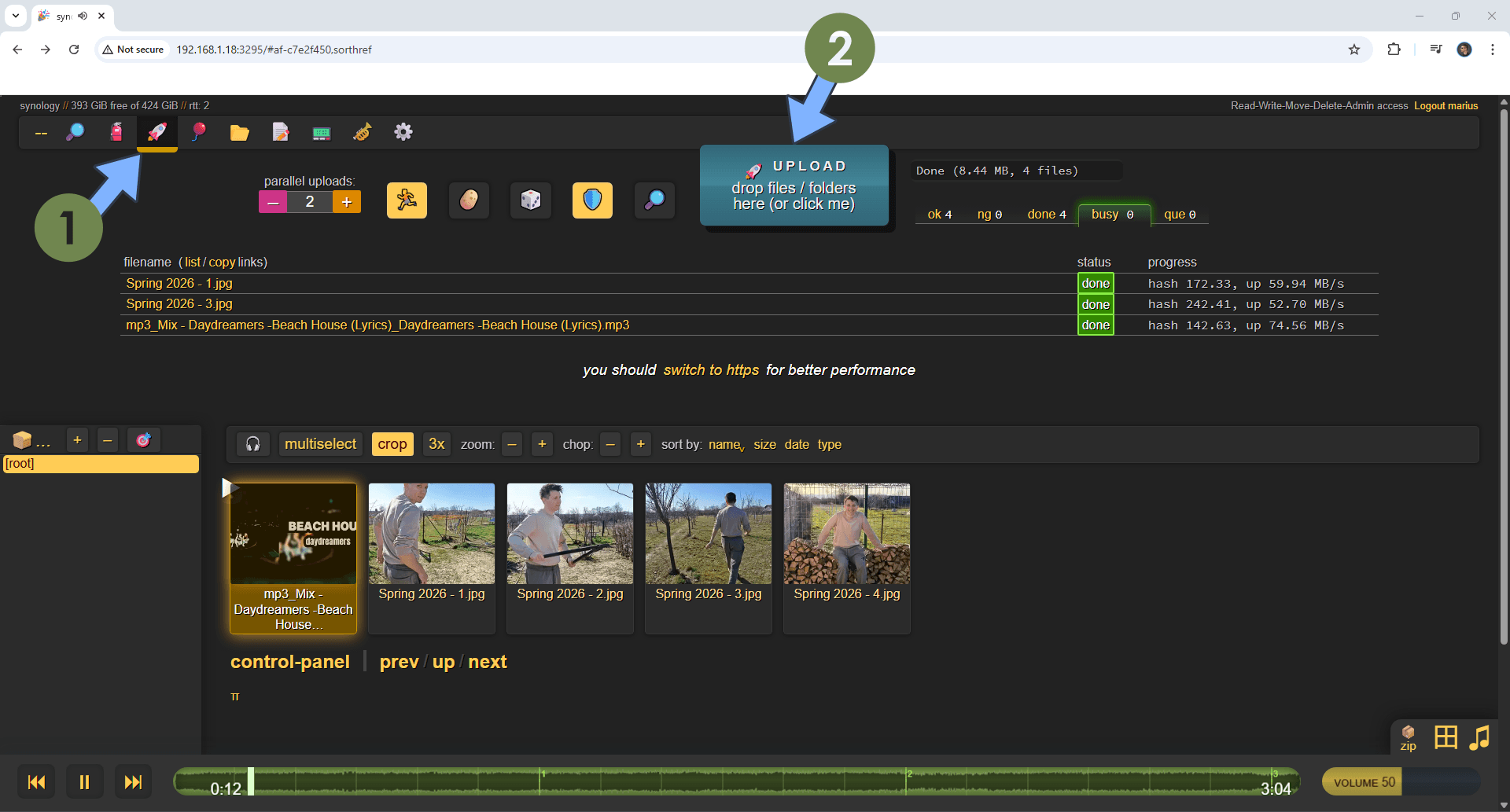This screenshot has width=1510, height=812.
Task: Increase parallel uploads with plus
Action: (x=347, y=202)
